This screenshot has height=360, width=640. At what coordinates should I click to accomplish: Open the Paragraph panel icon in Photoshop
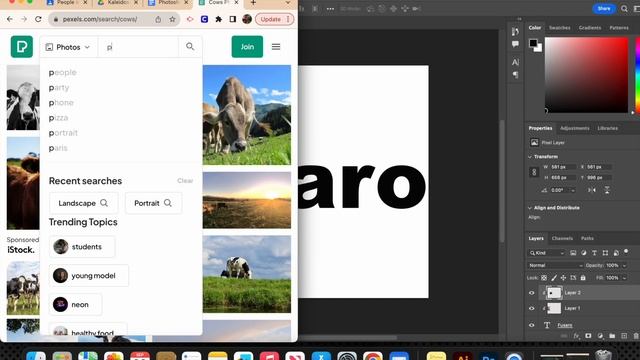coord(515,75)
